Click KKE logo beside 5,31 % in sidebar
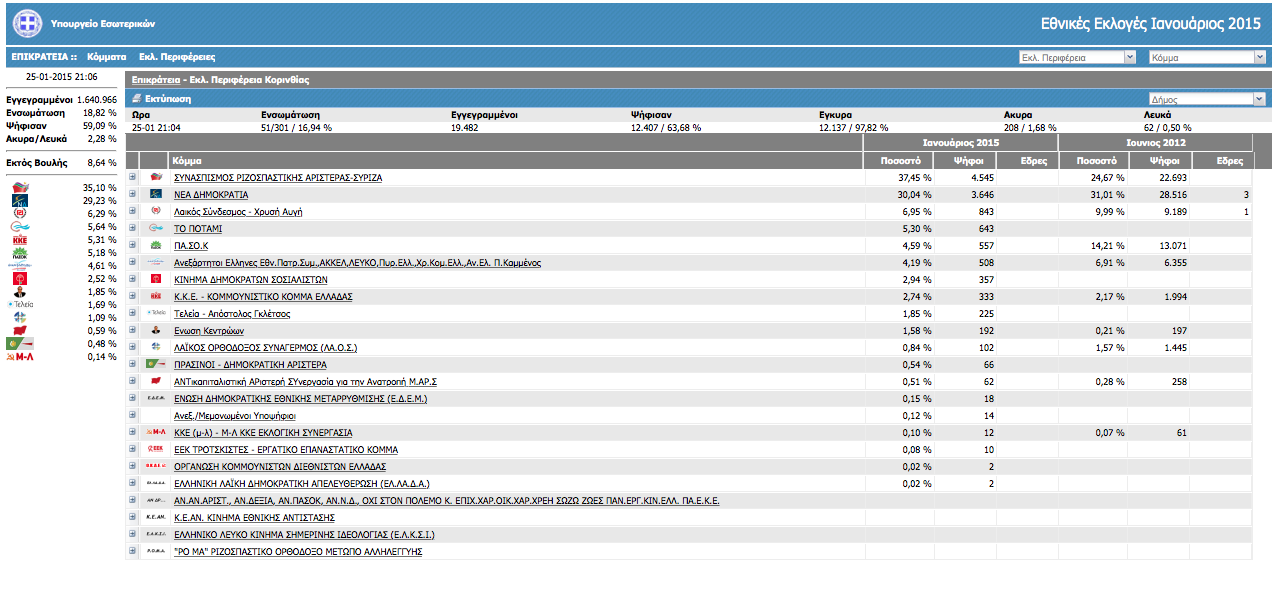 click(20, 240)
